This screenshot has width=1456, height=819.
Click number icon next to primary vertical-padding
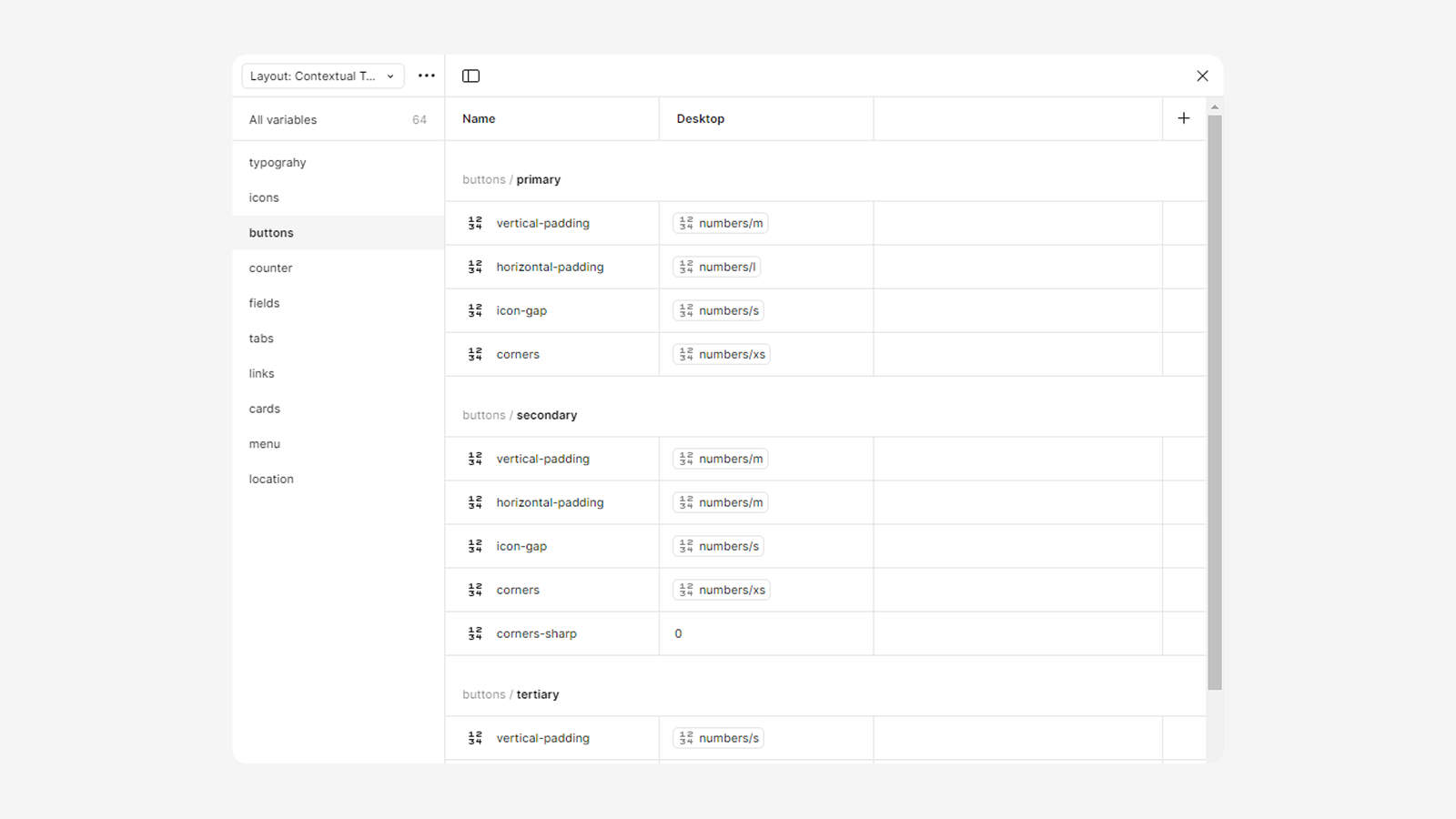pyautogui.click(x=475, y=224)
